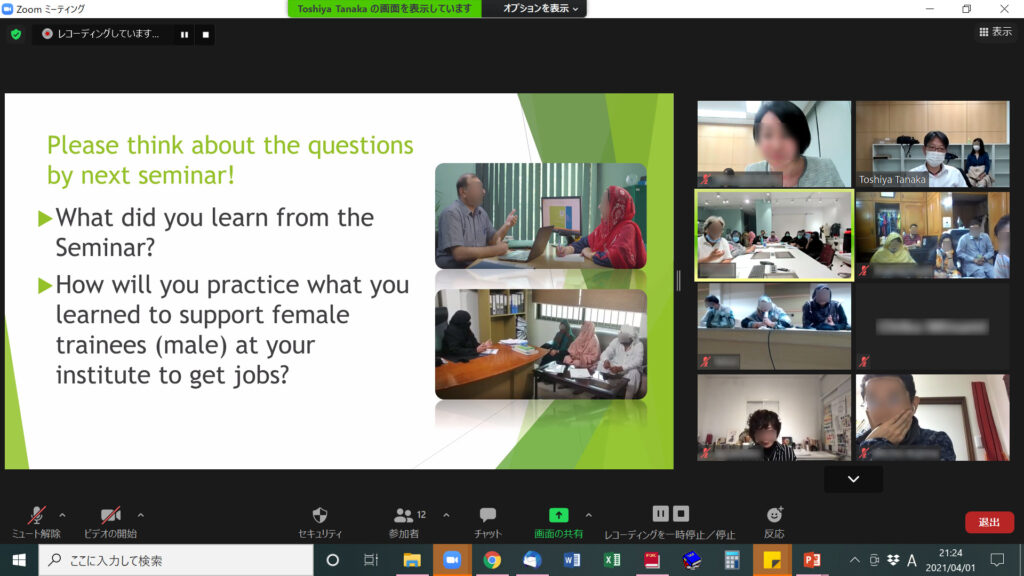Click the green 画面の共有 share icon

pyautogui.click(x=559, y=516)
